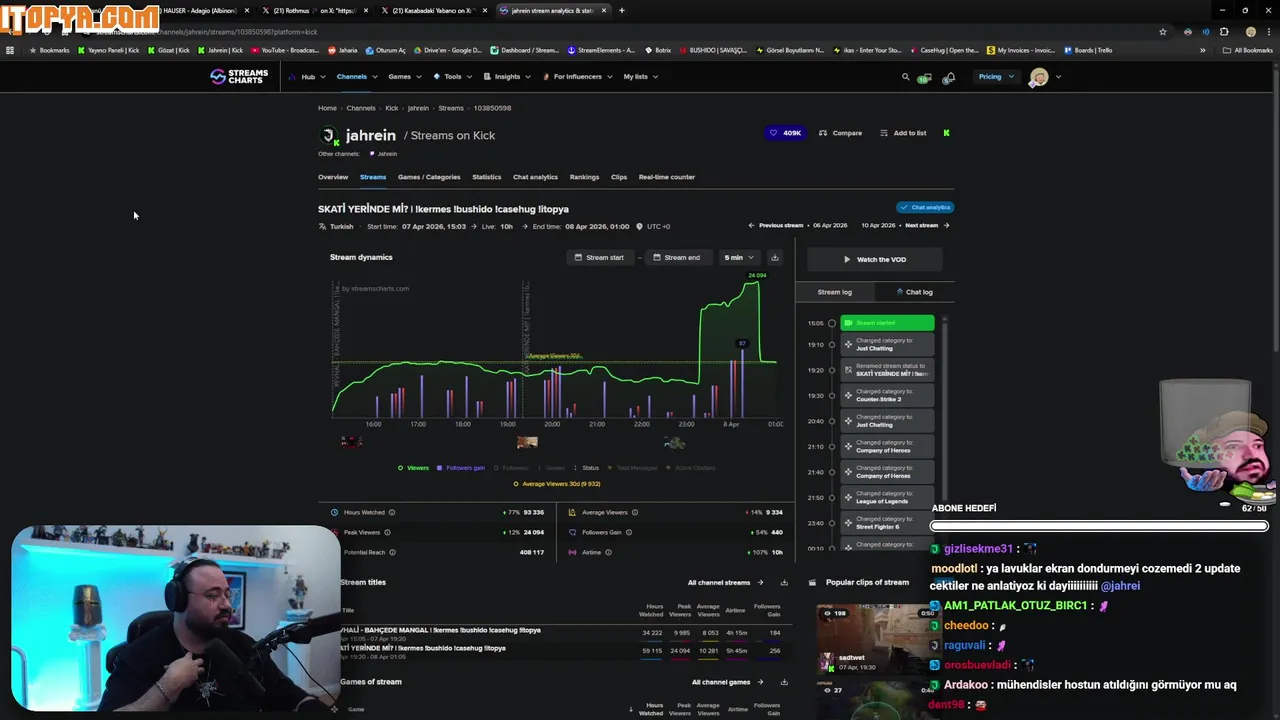Image resolution: width=1280 pixels, height=720 pixels.
Task: Click the Stream started log entry
Action: pyautogui.click(x=887, y=323)
